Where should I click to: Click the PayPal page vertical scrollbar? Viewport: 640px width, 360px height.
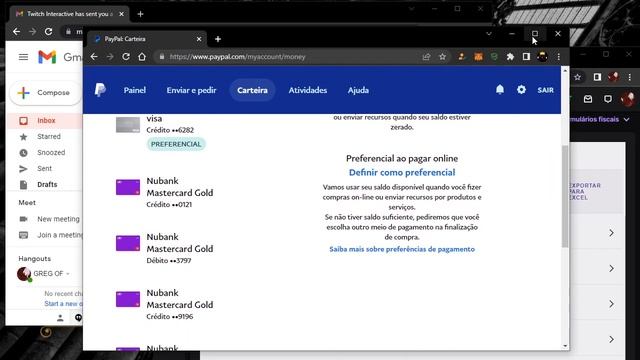(565, 196)
